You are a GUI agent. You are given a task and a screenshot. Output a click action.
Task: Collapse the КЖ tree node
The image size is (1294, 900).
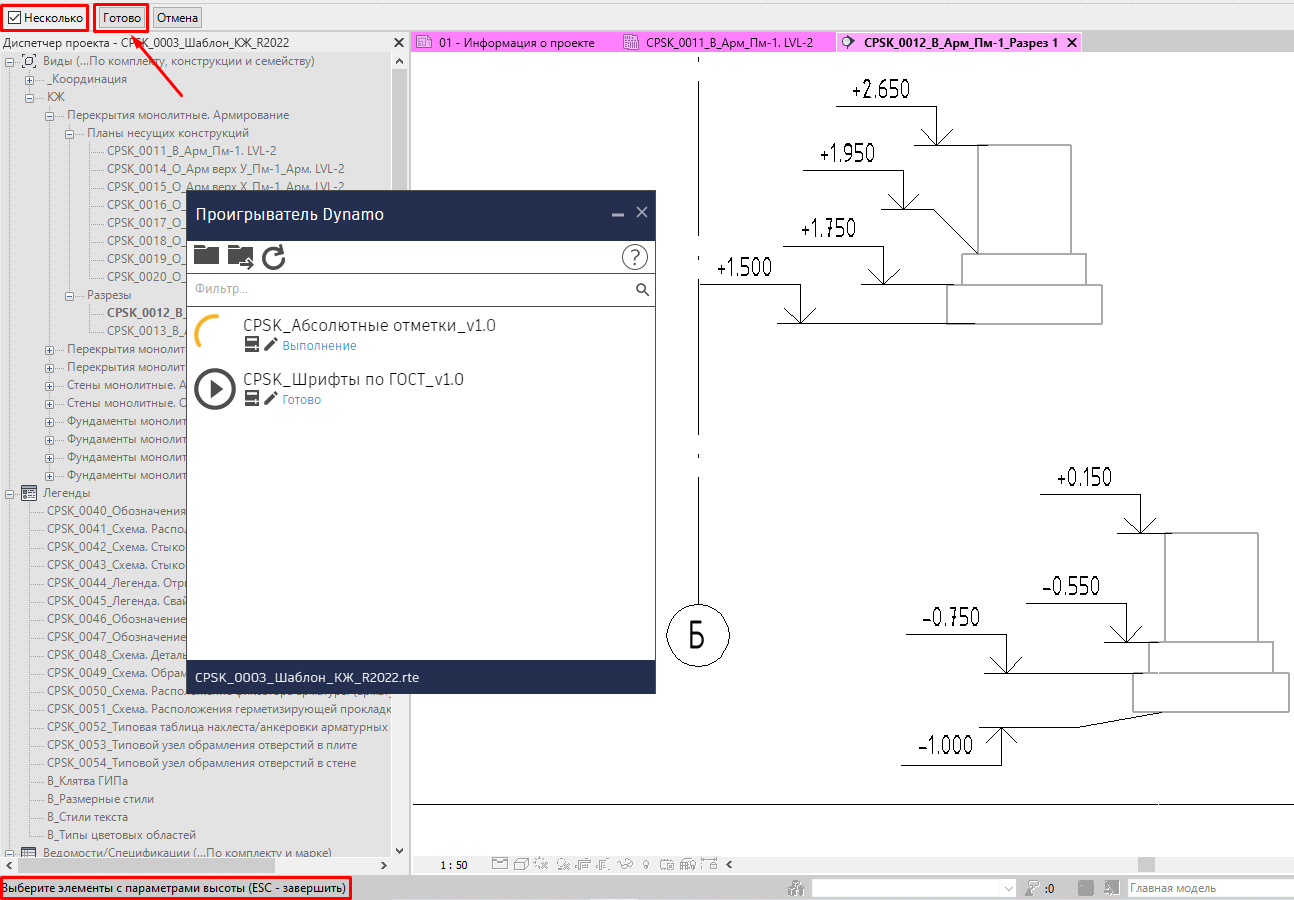coord(30,97)
